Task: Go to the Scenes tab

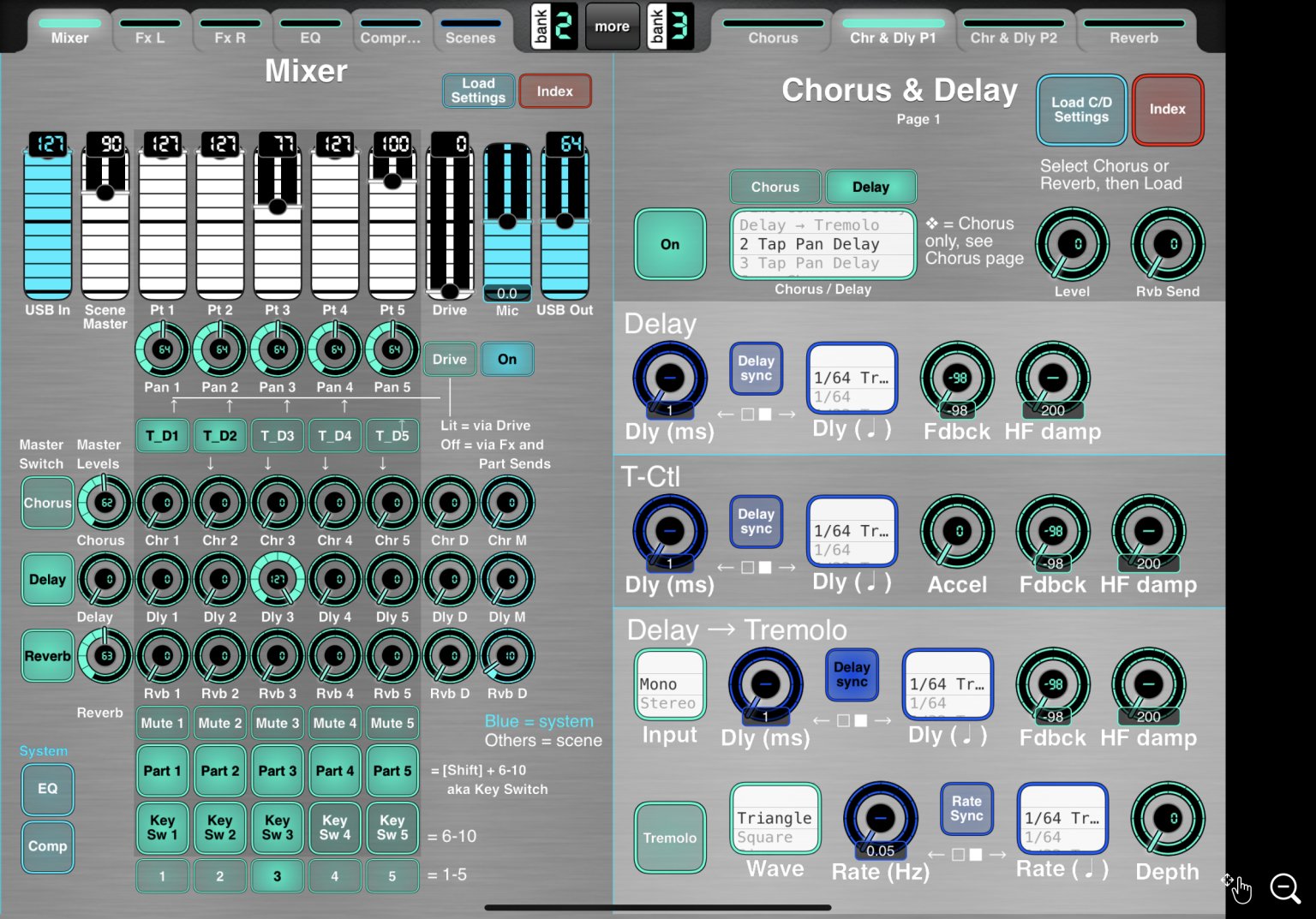Action: click(x=470, y=31)
